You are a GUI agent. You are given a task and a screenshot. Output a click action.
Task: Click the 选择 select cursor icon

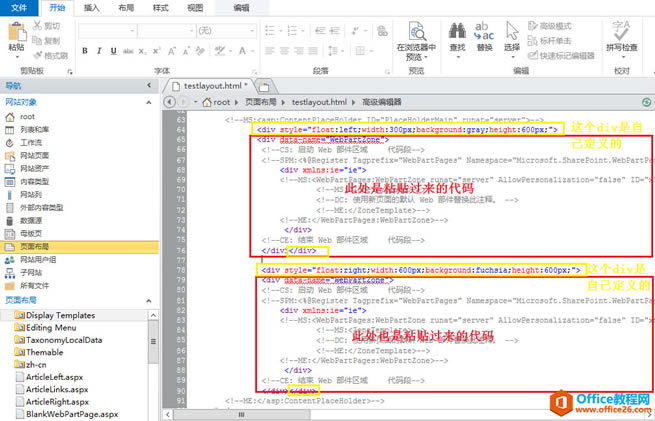coord(512,31)
